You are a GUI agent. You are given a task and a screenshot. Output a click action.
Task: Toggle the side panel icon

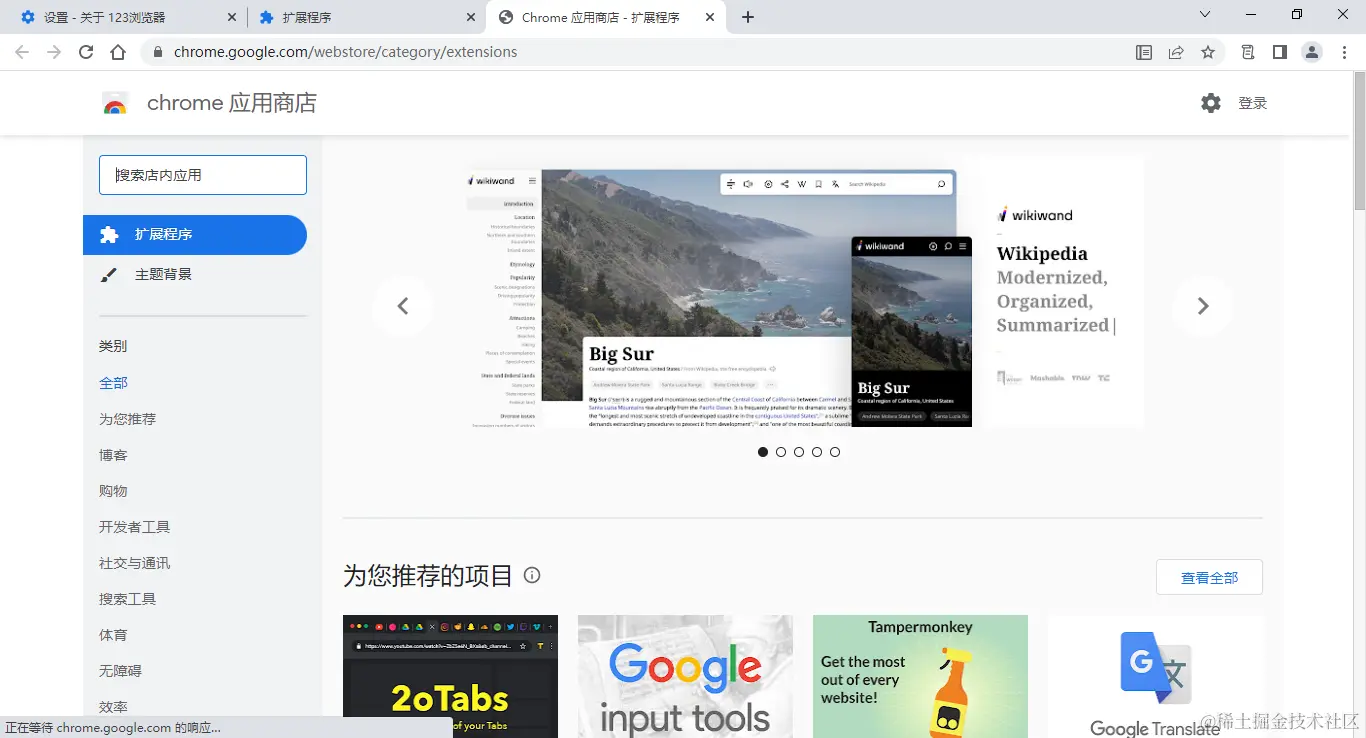point(1280,52)
